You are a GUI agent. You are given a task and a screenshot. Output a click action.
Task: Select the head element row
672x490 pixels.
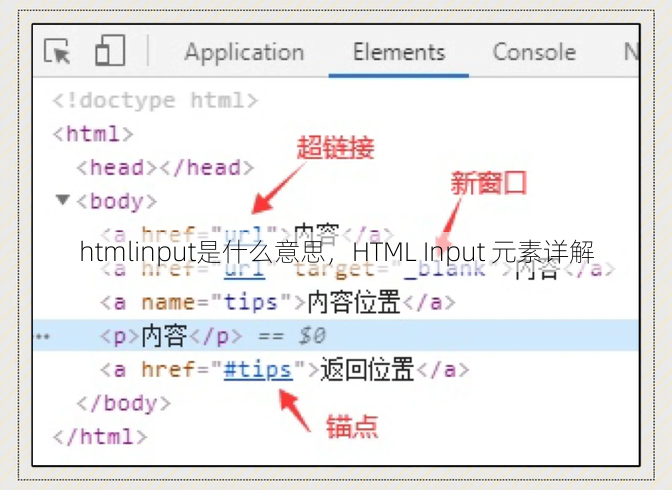tap(165, 168)
